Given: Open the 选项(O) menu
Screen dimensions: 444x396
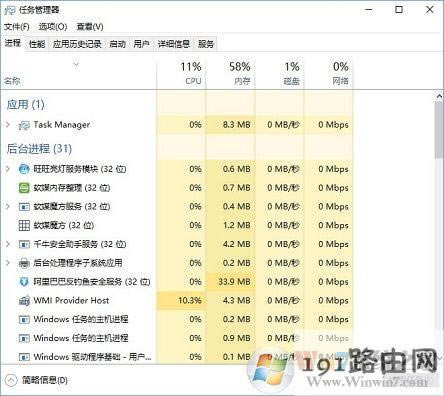Looking at the screenshot, I should pos(53,27).
